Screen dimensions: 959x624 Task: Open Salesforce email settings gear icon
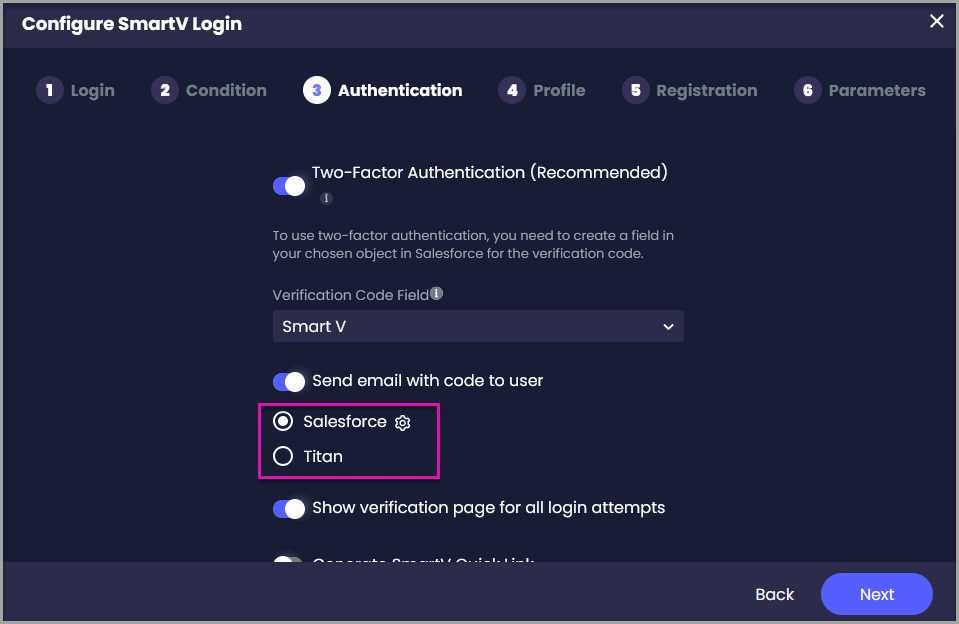pyautogui.click(x=402, y=423)
